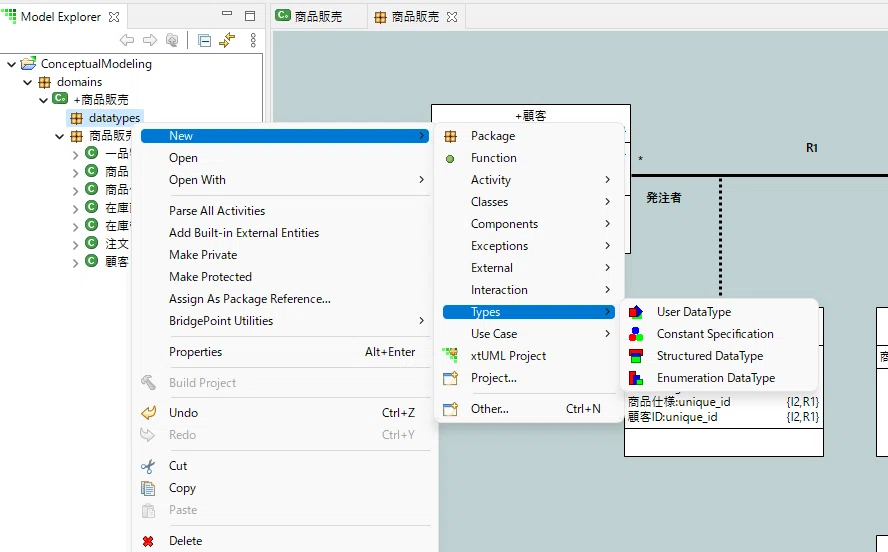888x552 pixels.
Task: Click the Back navigation arrow icon
Action: (x=127, y=40)
